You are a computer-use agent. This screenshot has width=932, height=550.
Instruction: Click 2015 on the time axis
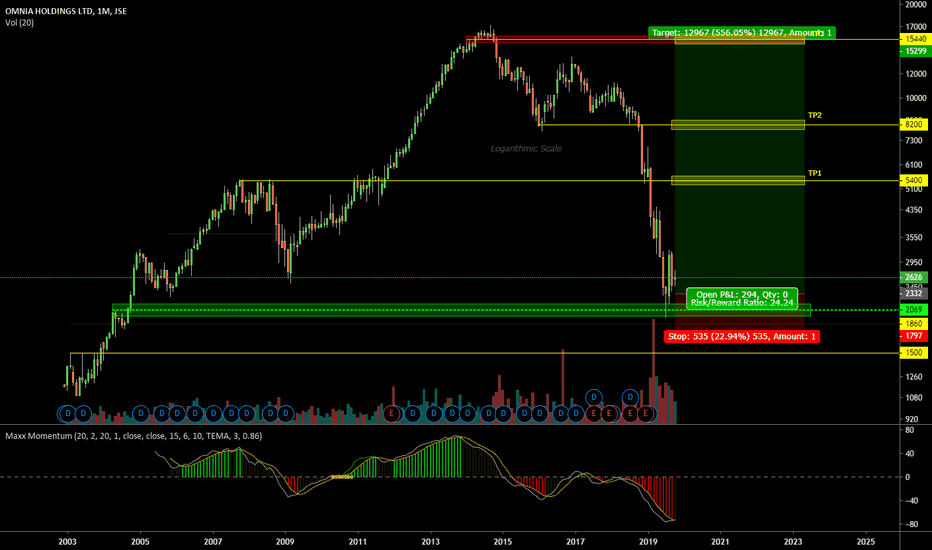pos(503,542)
